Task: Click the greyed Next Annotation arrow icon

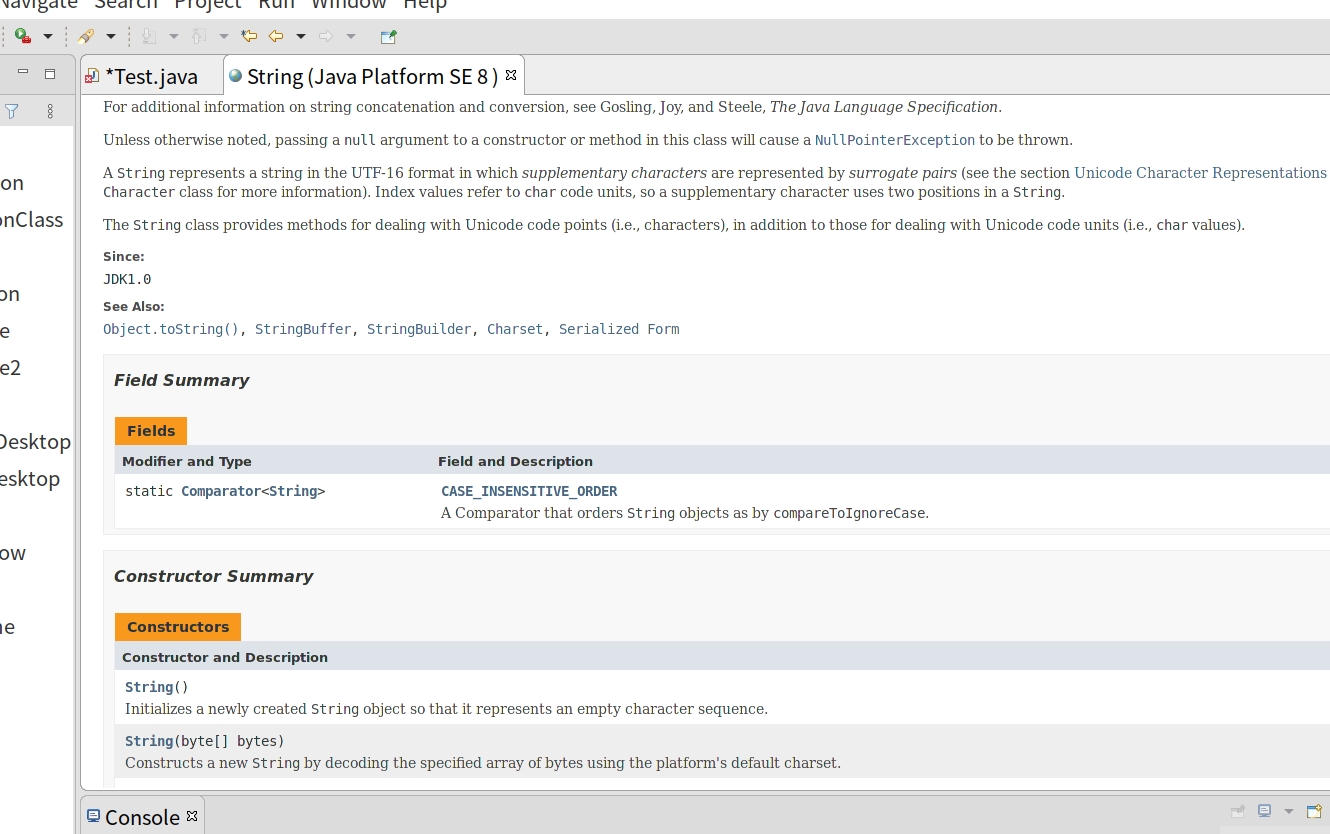Action: (x=148, y=37)
